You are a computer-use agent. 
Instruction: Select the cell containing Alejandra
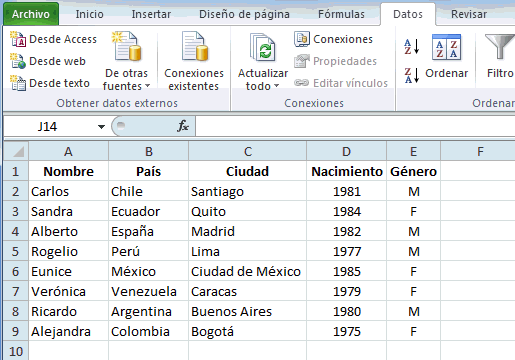click(x=68, y=331)
